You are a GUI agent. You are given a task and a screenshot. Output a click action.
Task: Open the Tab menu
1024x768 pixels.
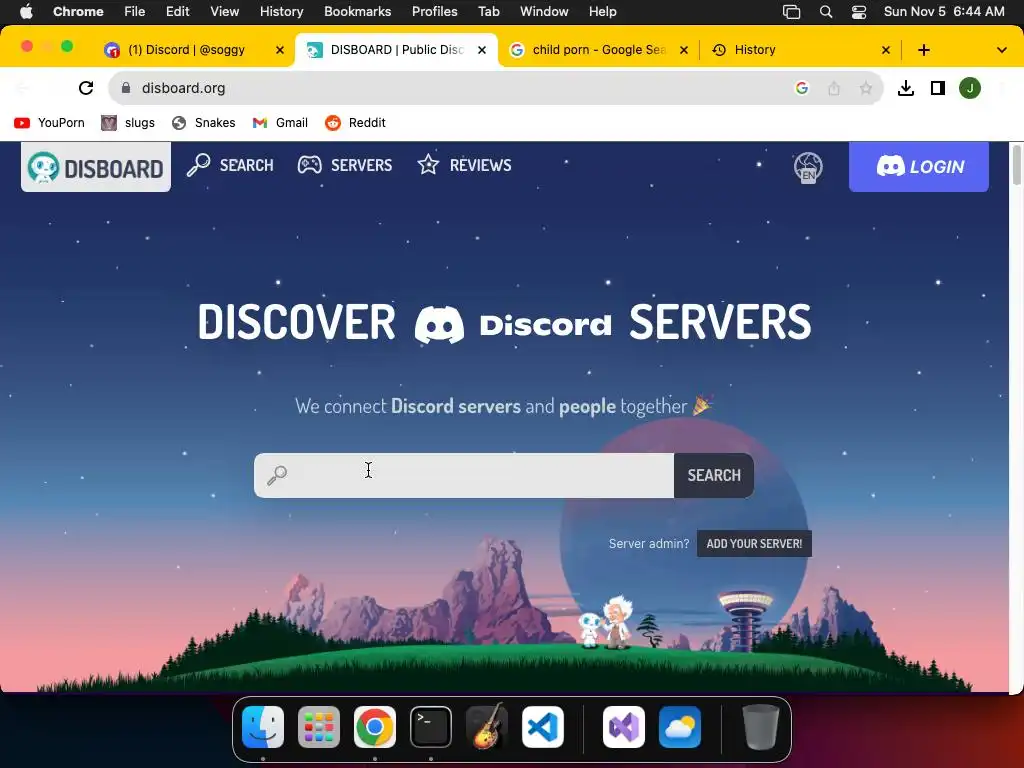[488, 12]
